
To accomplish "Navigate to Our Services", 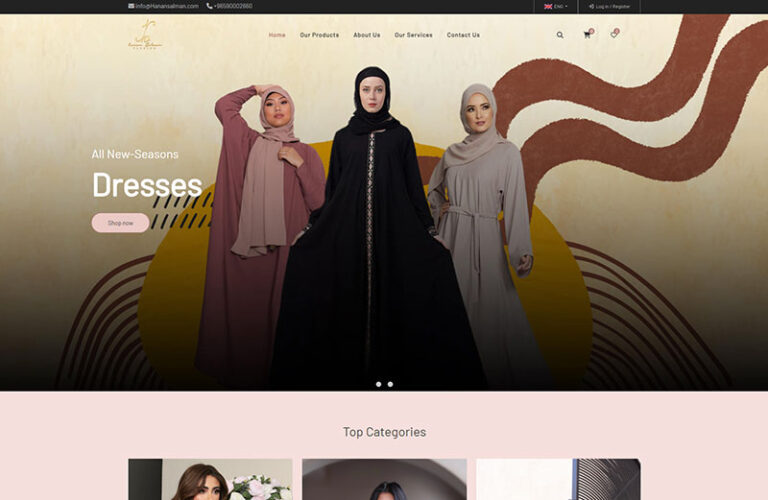I will [413, 35].
